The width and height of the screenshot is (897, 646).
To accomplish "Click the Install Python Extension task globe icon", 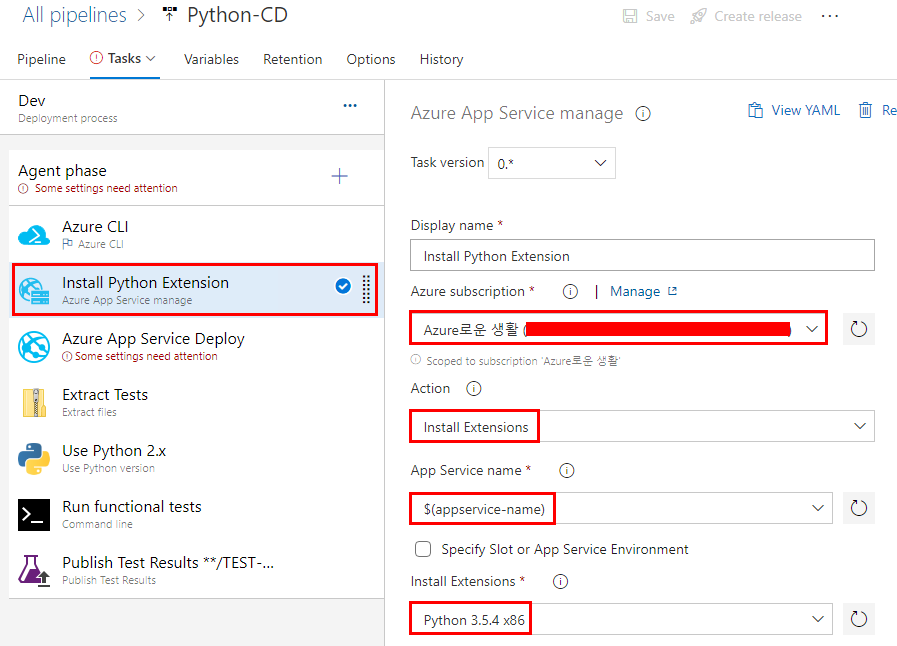I will [x=34, y=291].
